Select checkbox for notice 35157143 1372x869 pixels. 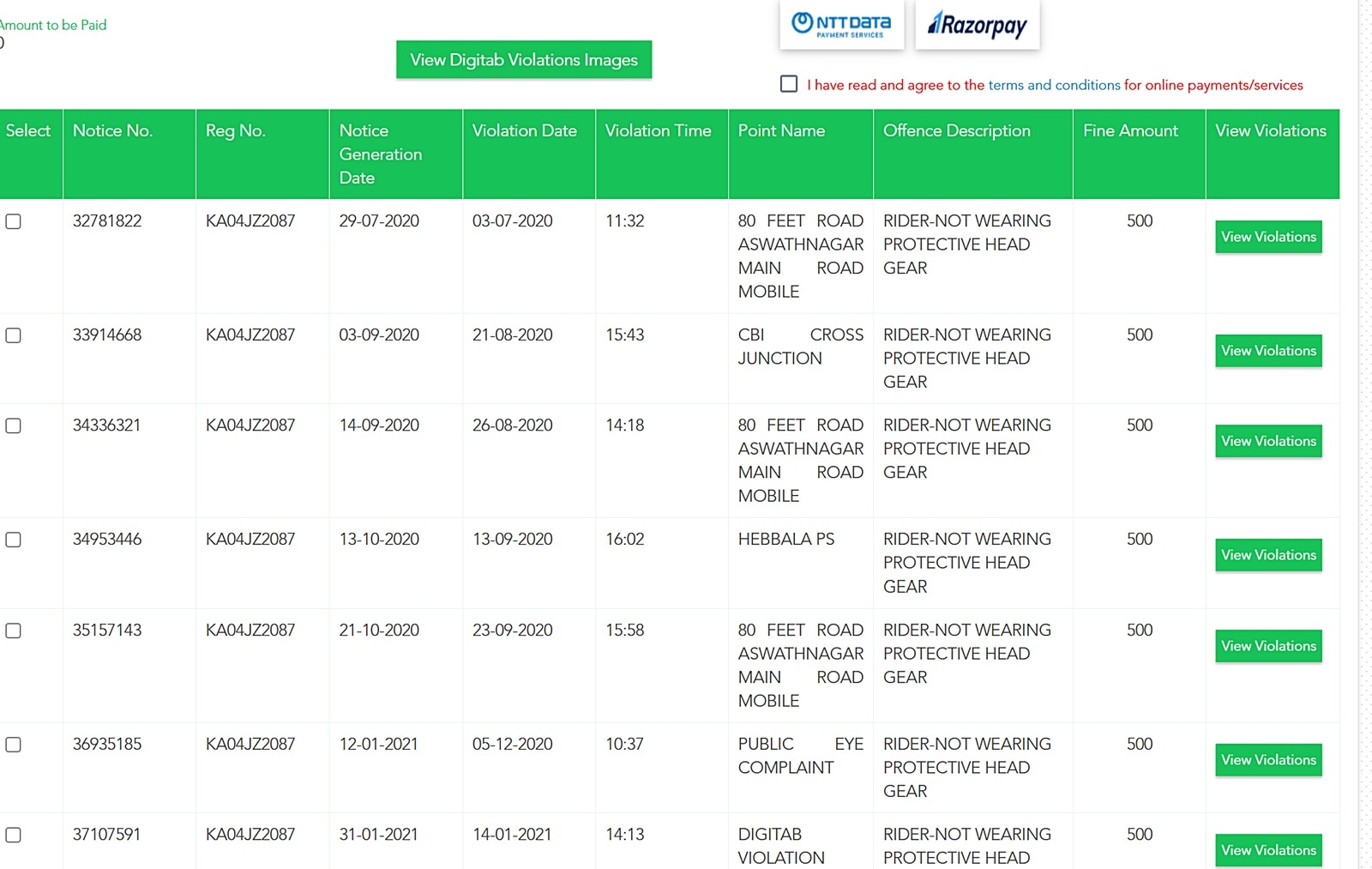tap(14, 631)
